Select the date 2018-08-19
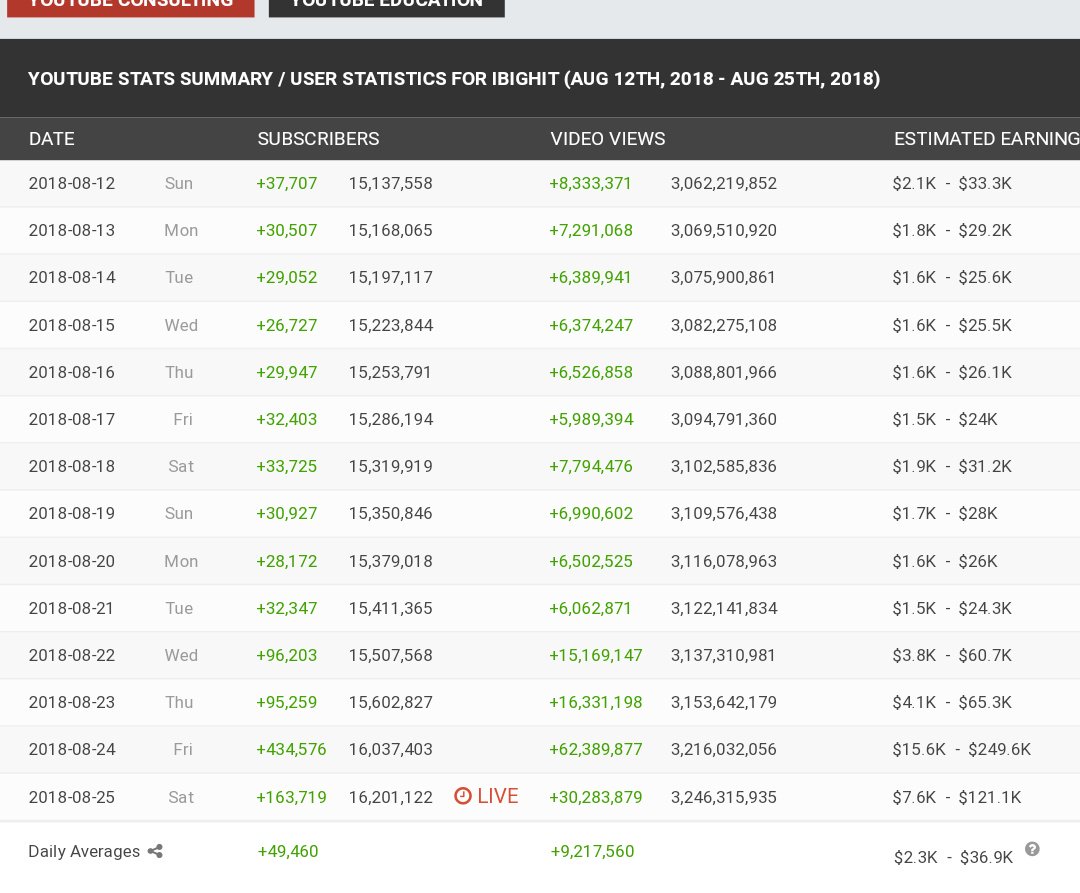This screenshot has height=893, width=1080. (72, 513)
